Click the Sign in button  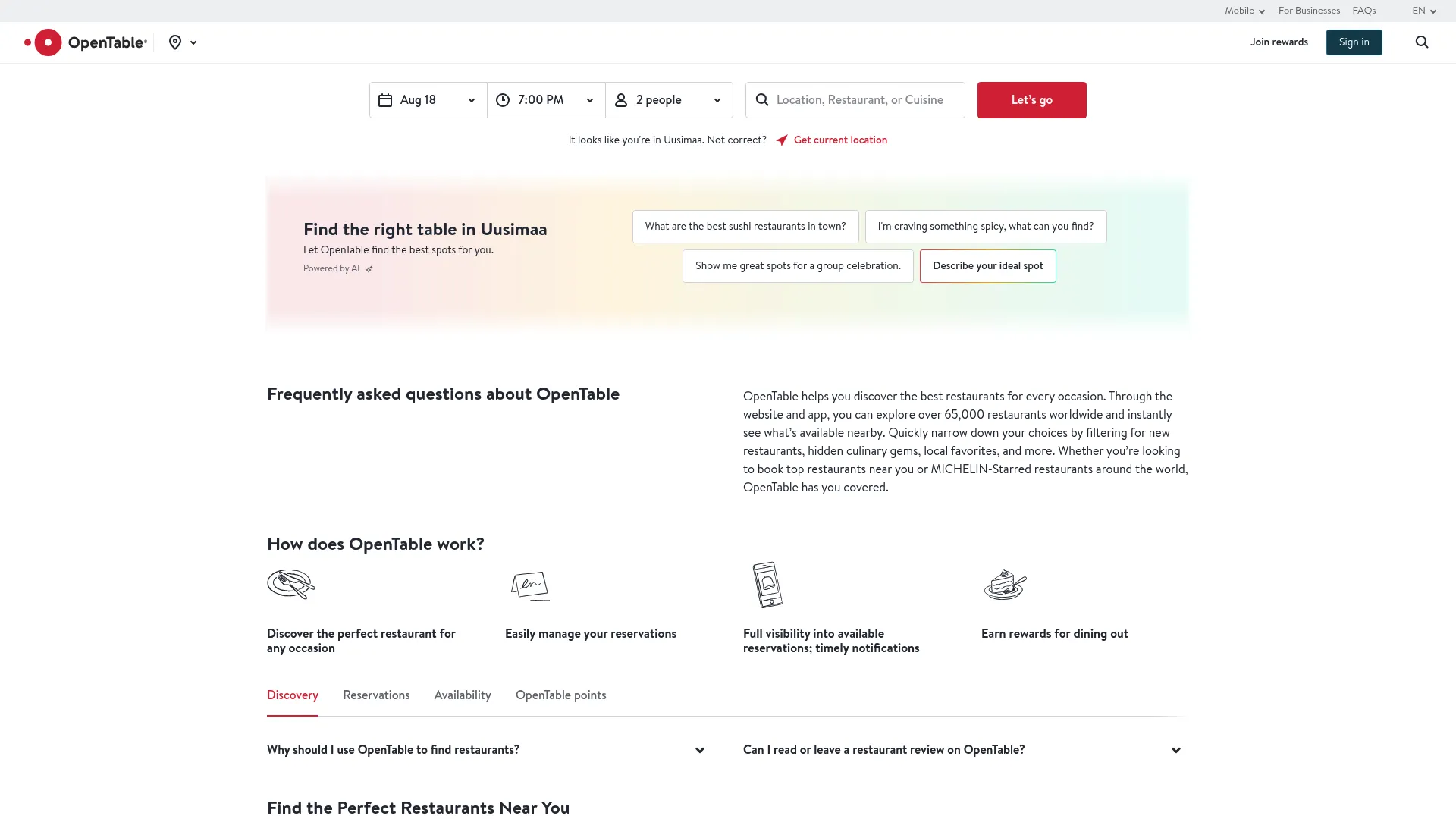pyautogui.click(x=1354, y=42)
